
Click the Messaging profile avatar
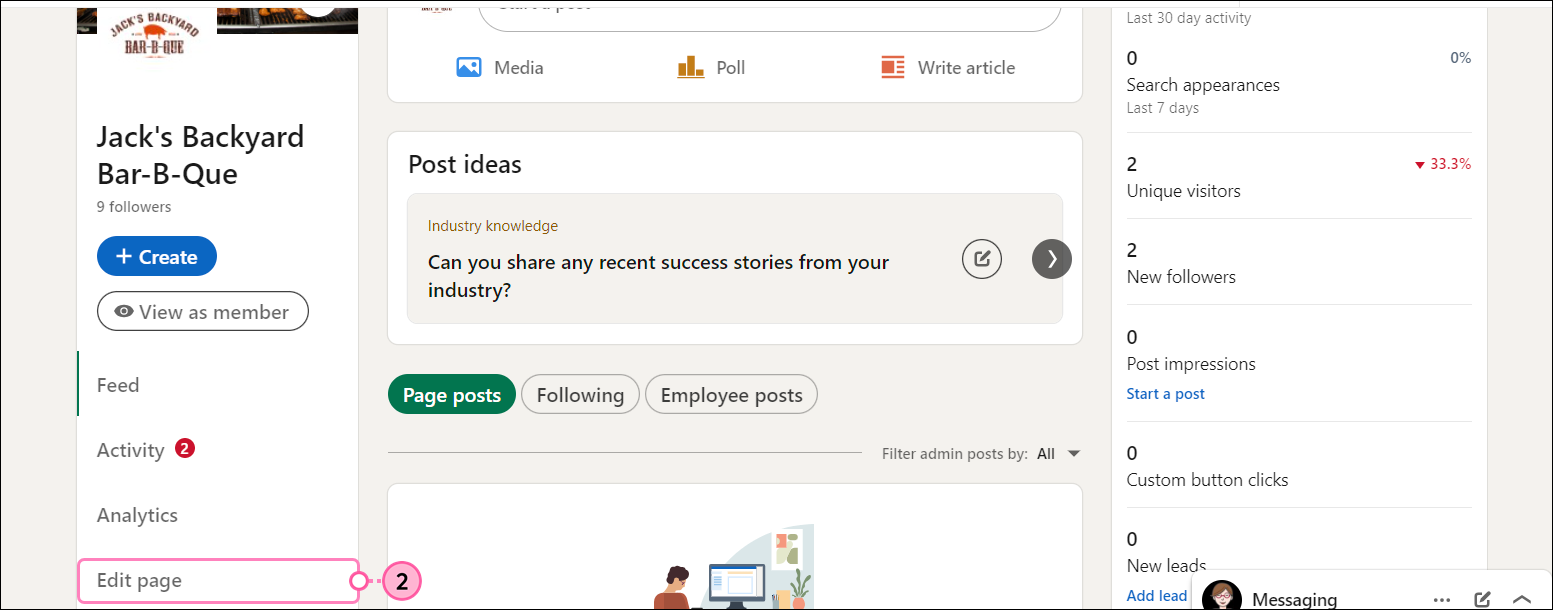coord(1222,596)
